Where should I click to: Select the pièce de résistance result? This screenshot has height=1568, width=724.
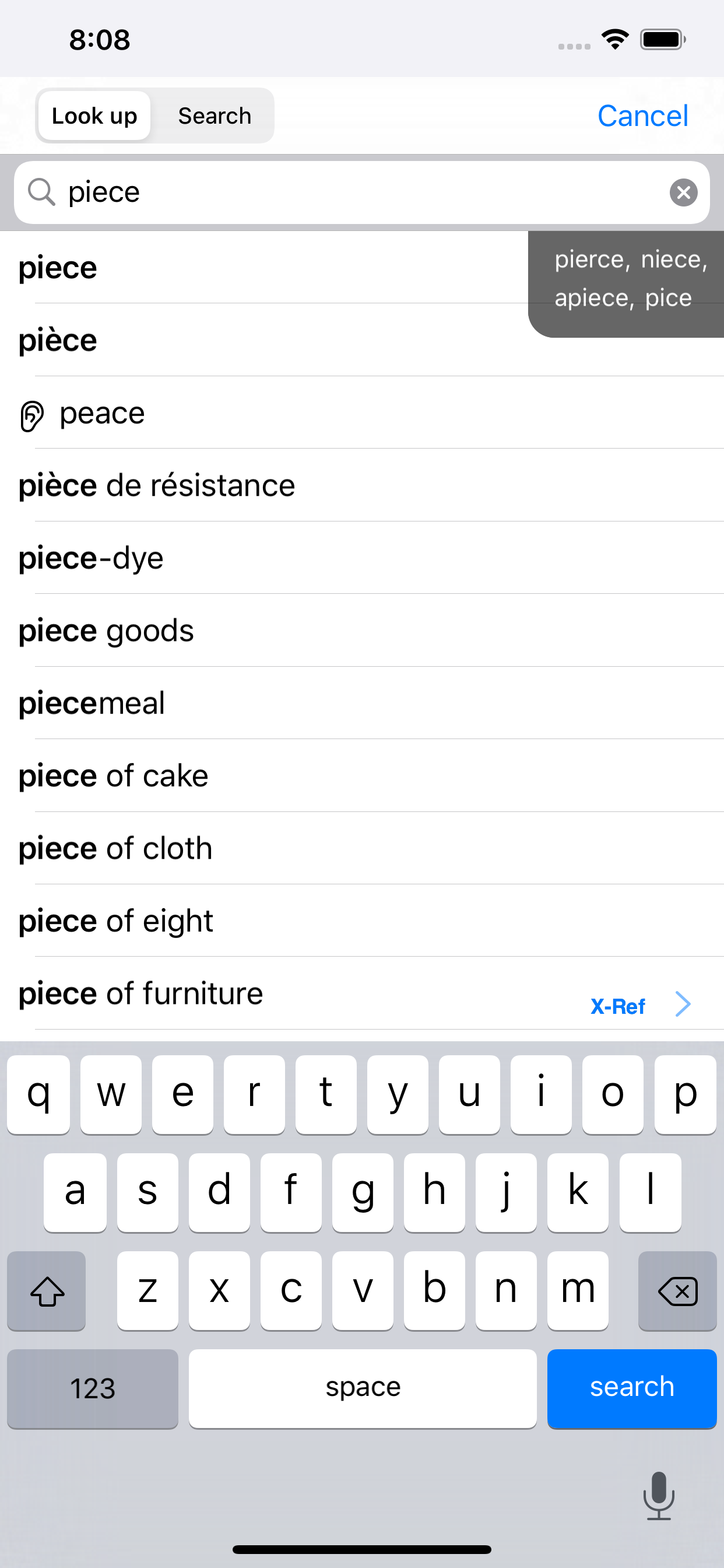pyautogui.click(x=156, y=486)
